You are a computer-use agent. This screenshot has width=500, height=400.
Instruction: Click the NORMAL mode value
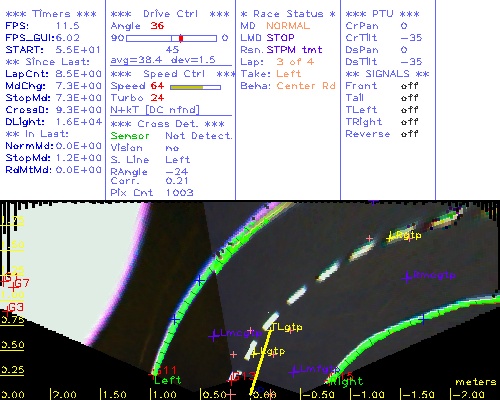pos(288,26)
